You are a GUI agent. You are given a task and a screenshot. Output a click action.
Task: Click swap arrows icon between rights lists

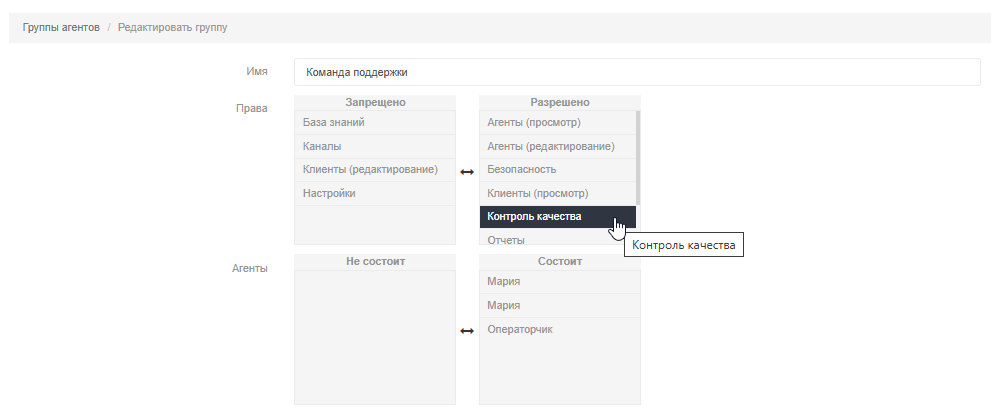coord(467,172)
